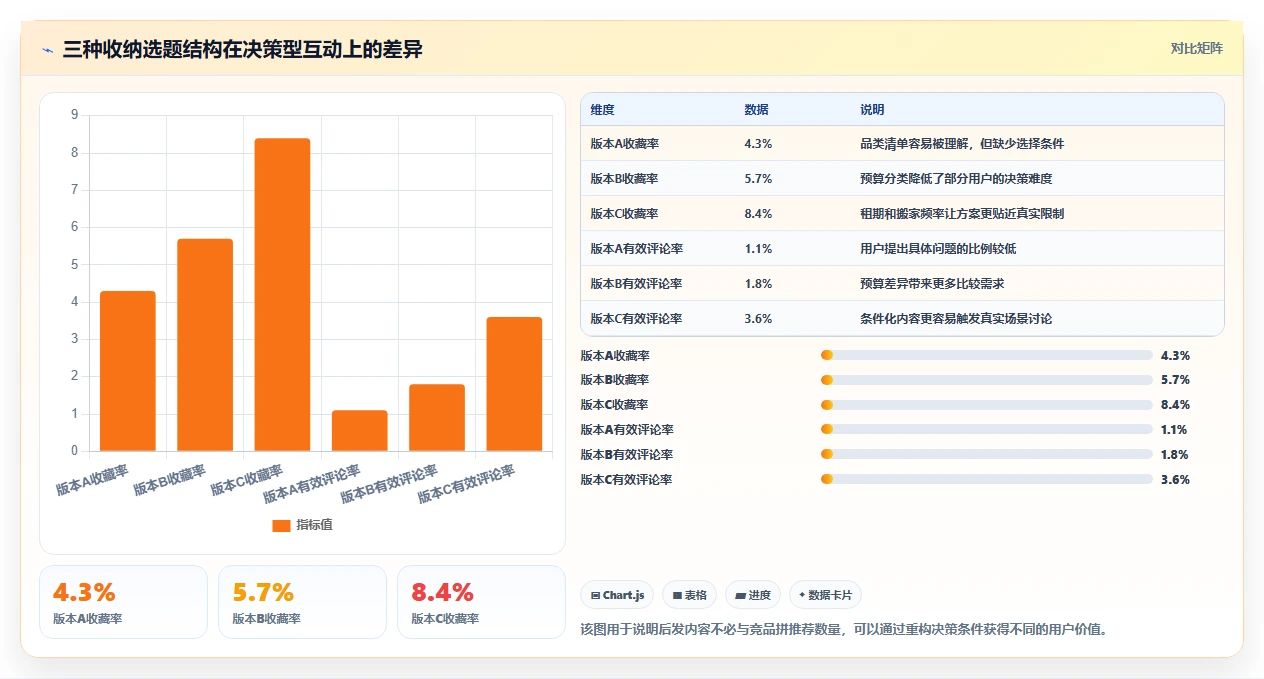Select the 维度 column header
Screen dimensions: 1264x679
click(603, 110)
